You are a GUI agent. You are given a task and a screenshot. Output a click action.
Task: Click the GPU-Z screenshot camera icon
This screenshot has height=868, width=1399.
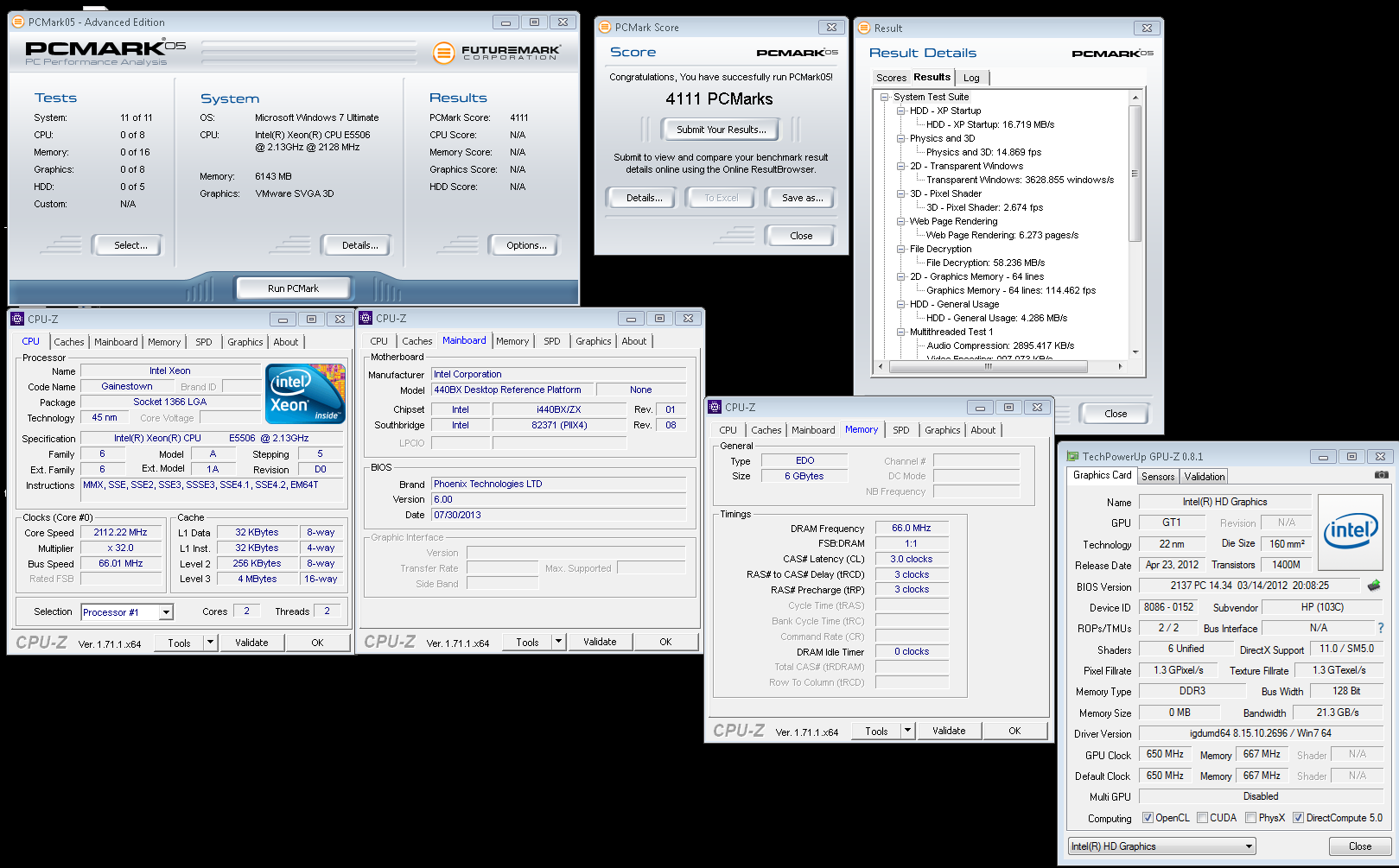pos(1381,475)
